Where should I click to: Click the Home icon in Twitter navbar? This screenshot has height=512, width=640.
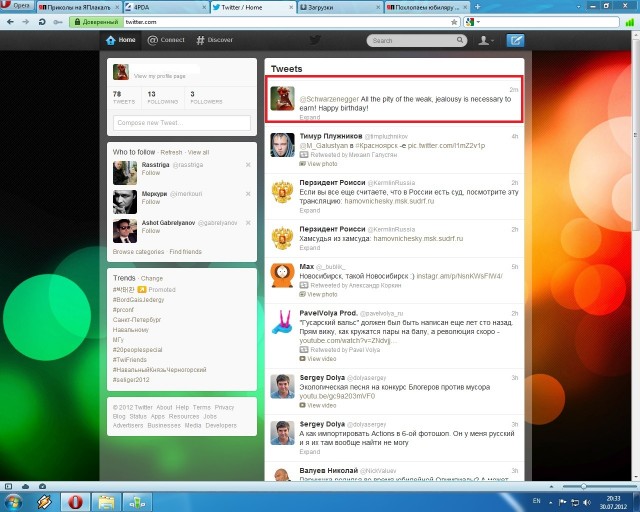pyautogui.click(x=111, y=40)
